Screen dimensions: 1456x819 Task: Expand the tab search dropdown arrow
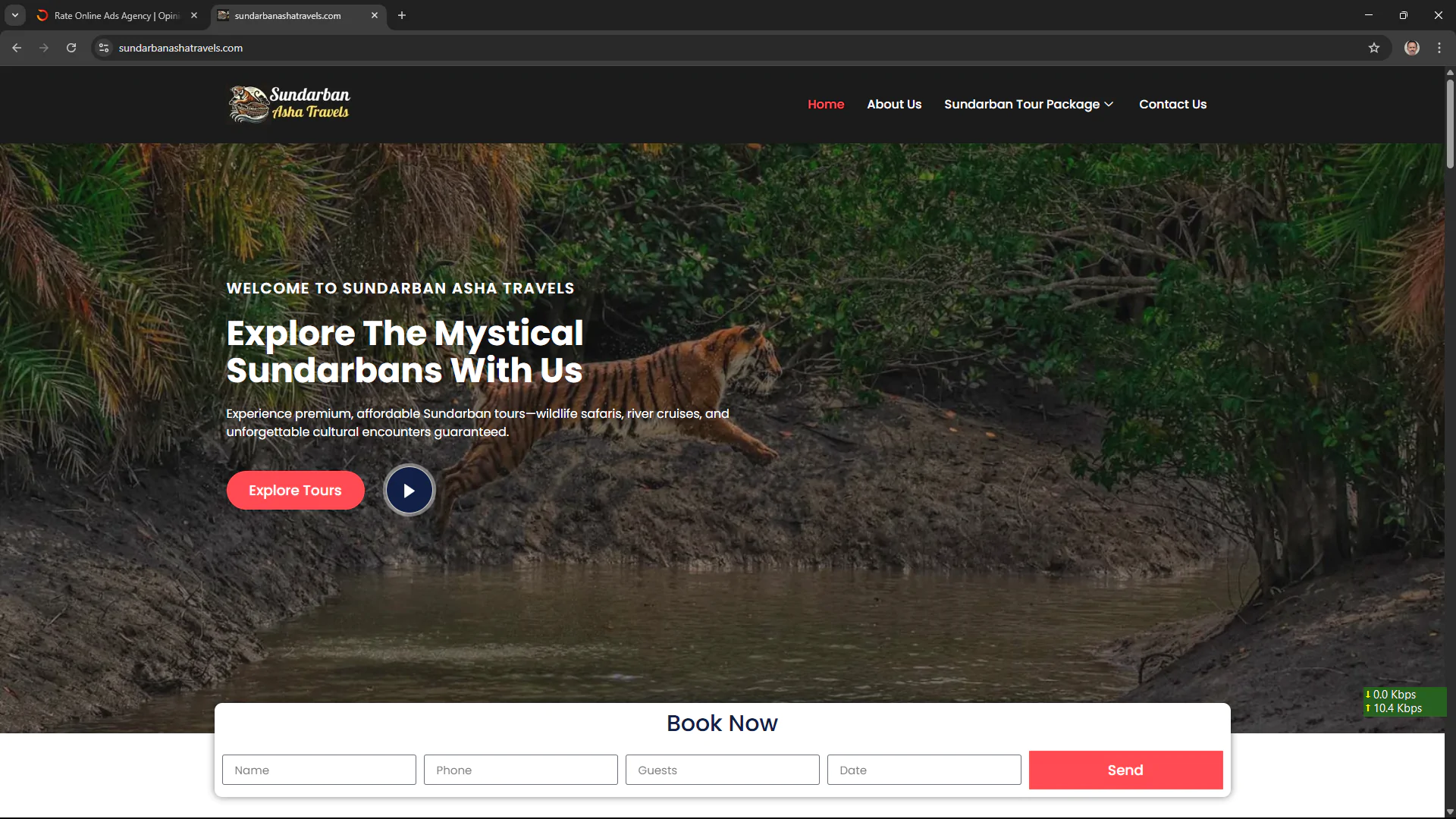coord(14,15)
